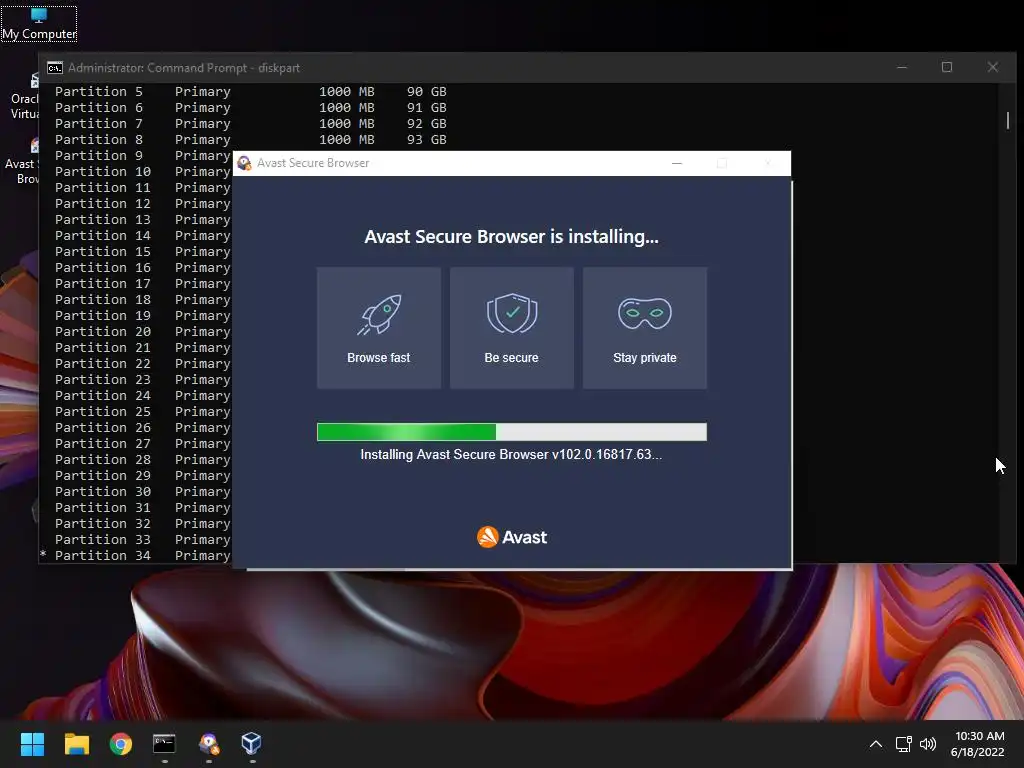Viewport: 1024px width, 768px height.
Task: Minimize the Avast Secure Browser installer
Action: pyautogui.click(x=677, y=163)
